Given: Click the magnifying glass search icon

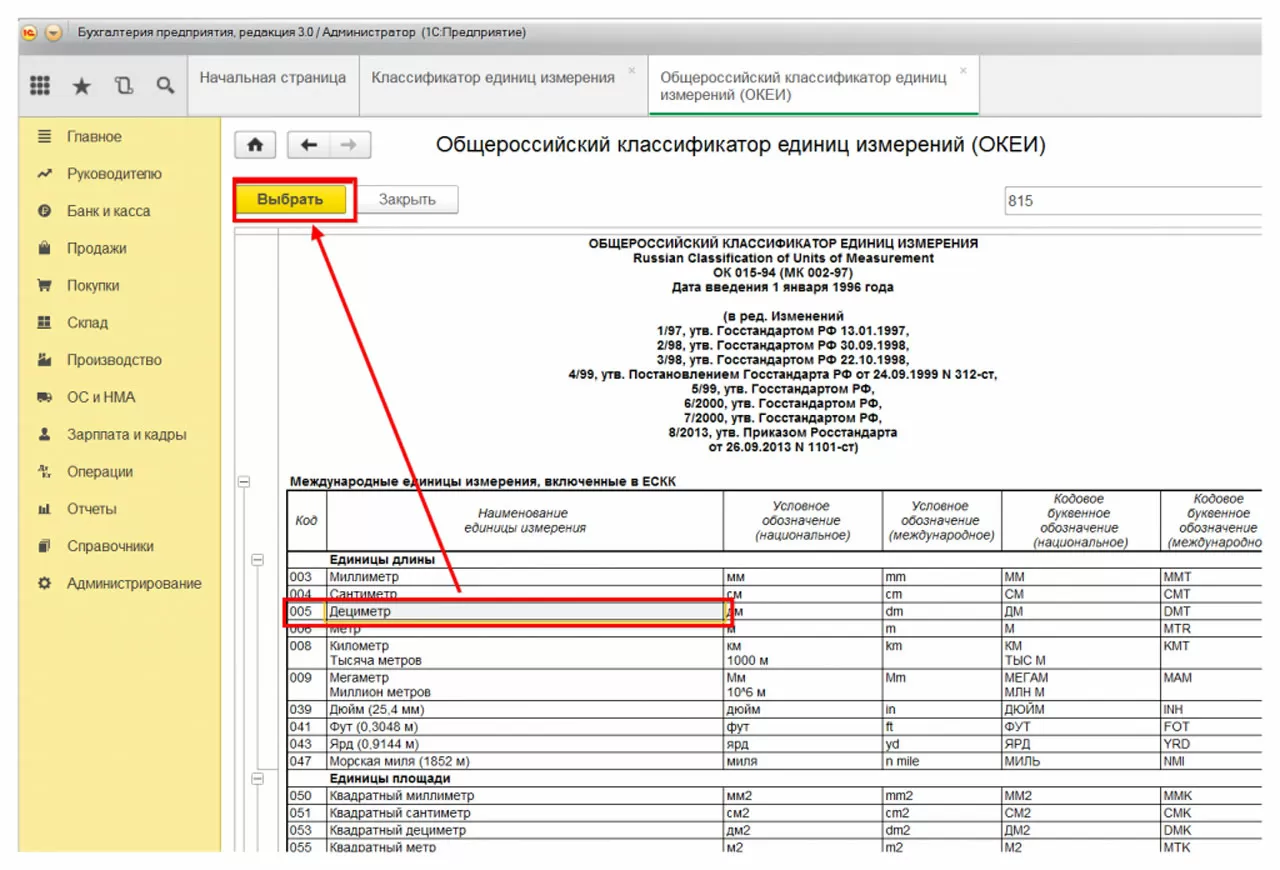Looking at the screenshot, I should (x=165, y=87).
